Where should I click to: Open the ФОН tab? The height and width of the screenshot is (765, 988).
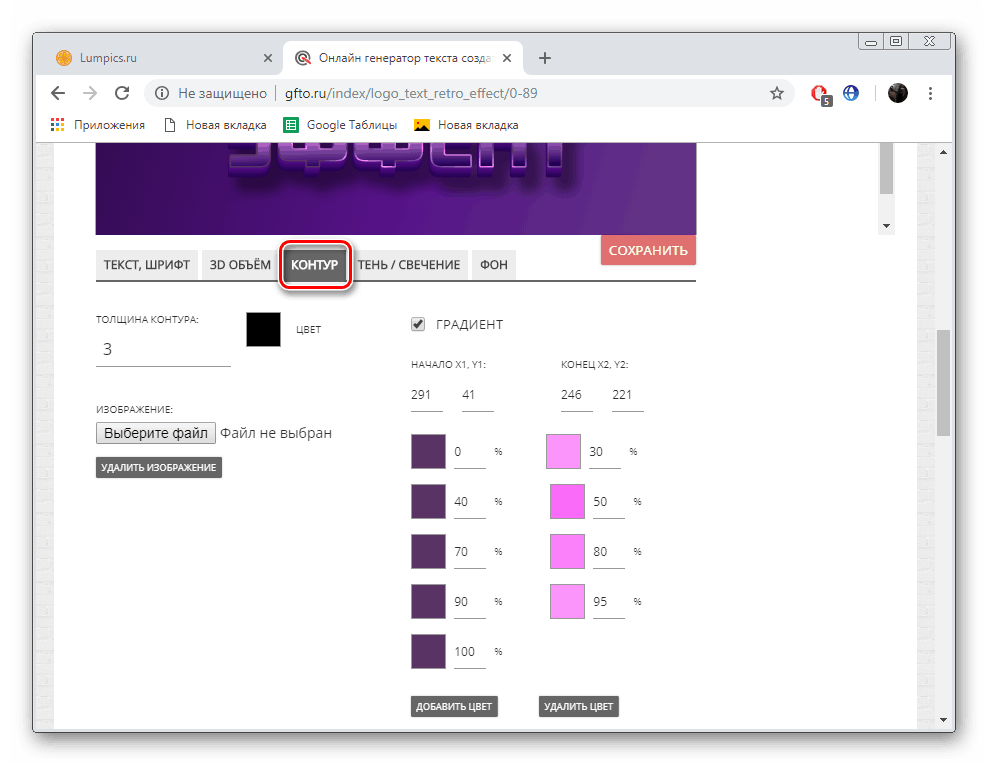[x=494, y=265]
